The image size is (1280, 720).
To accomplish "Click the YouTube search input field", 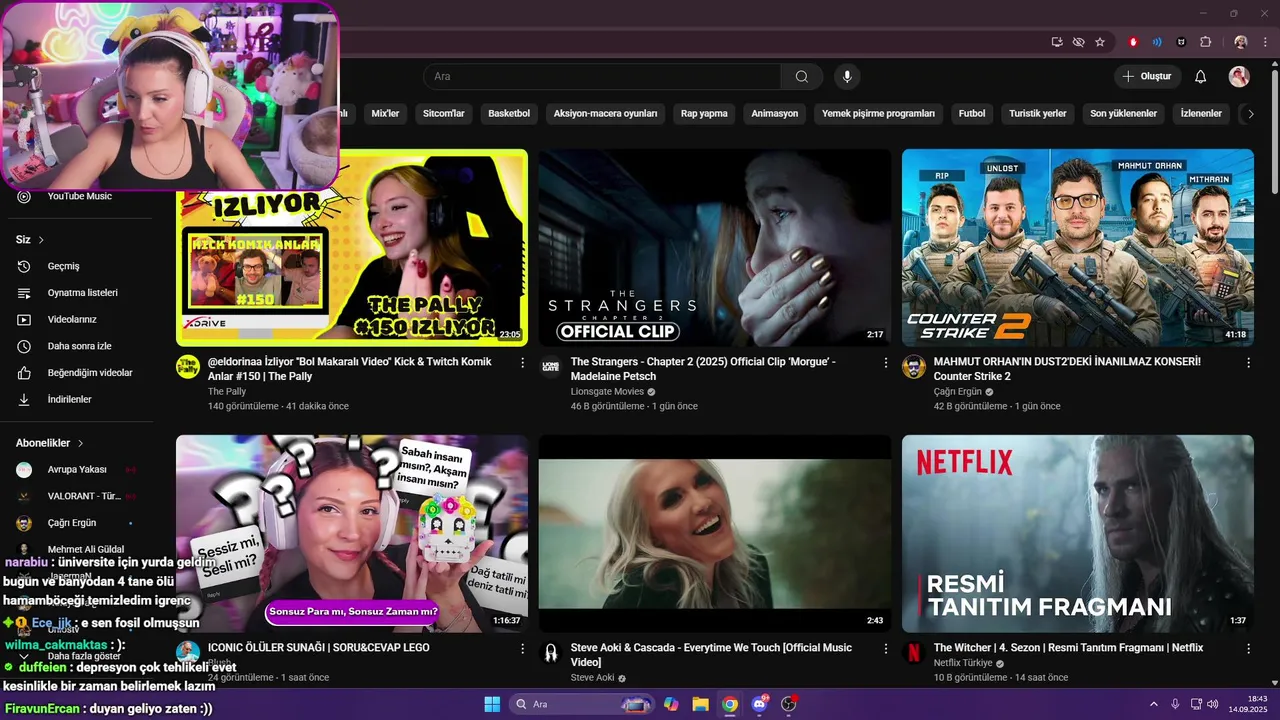I will (602, 77).
